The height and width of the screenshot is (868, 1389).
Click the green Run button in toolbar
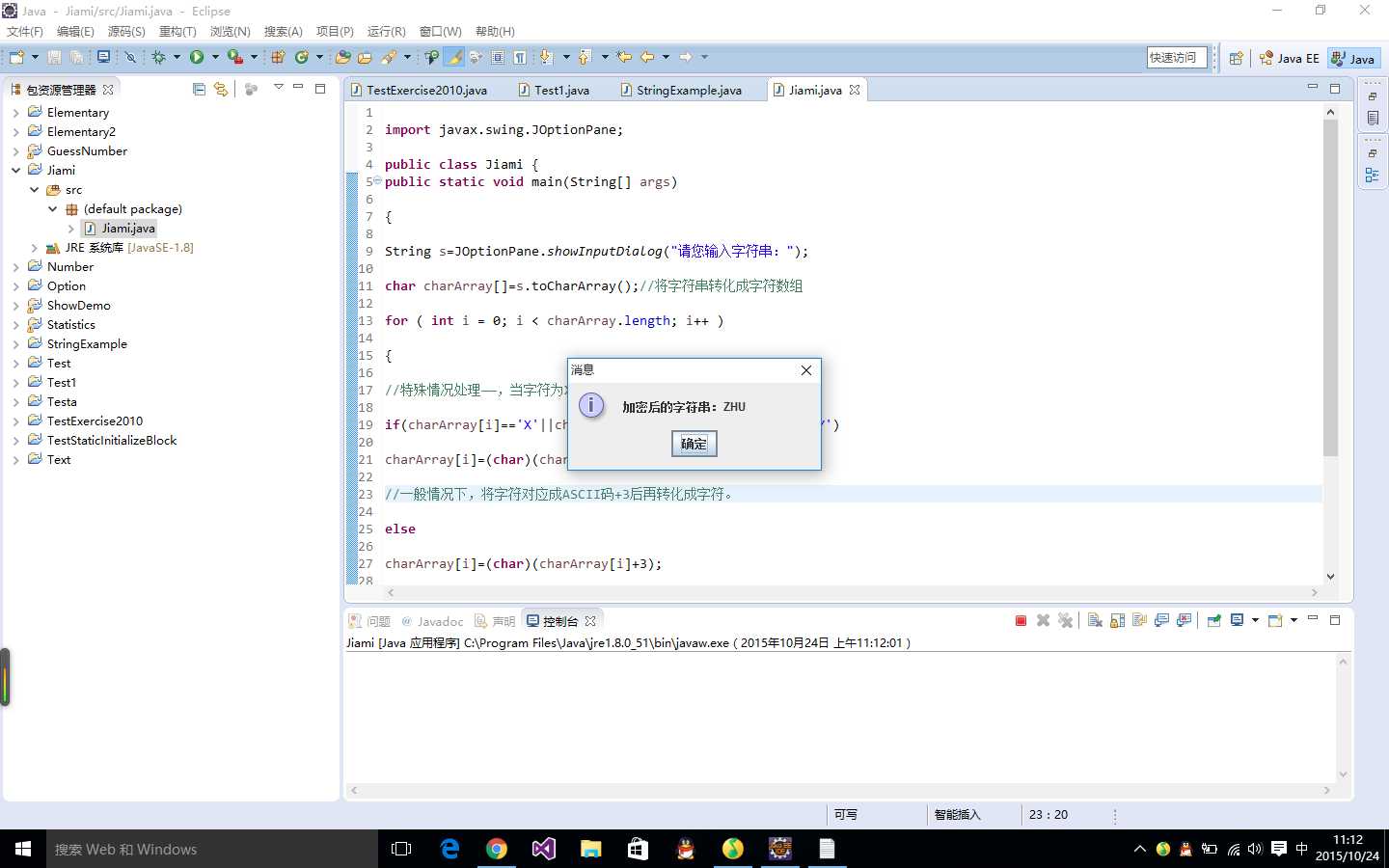[197, 58]
